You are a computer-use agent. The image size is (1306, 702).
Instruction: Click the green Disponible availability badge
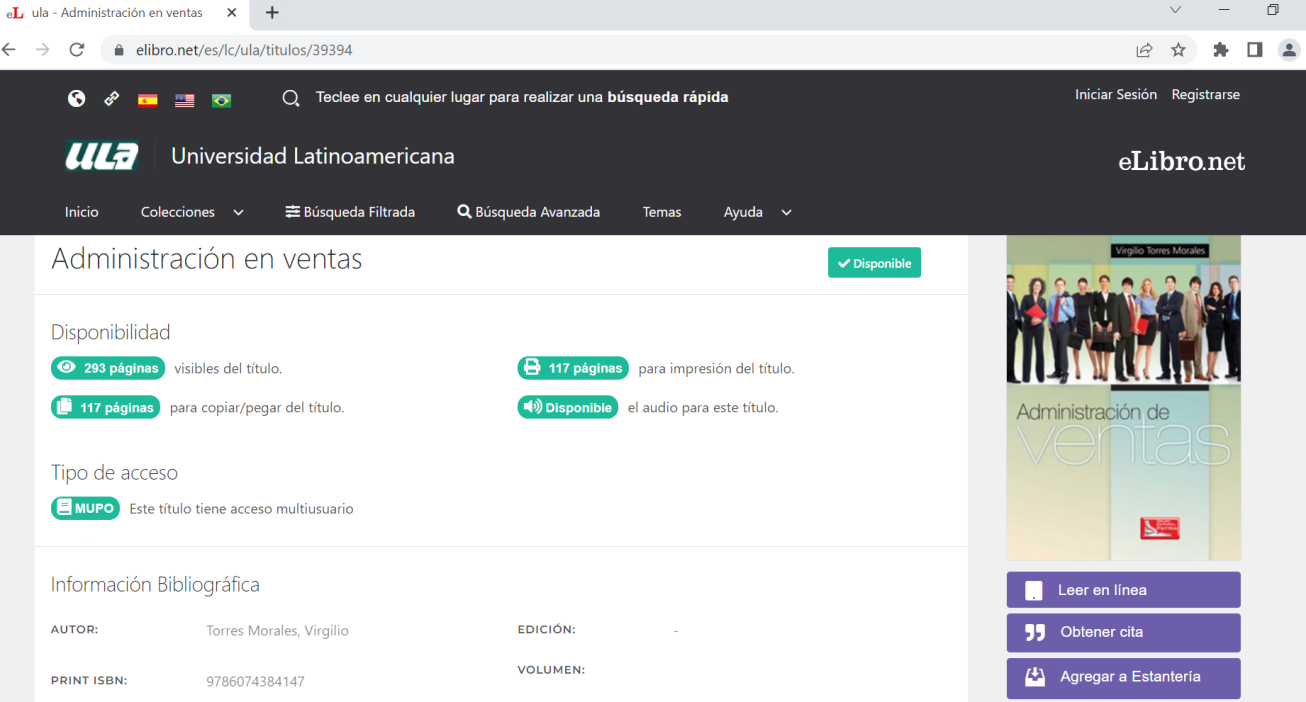(874, 262)
